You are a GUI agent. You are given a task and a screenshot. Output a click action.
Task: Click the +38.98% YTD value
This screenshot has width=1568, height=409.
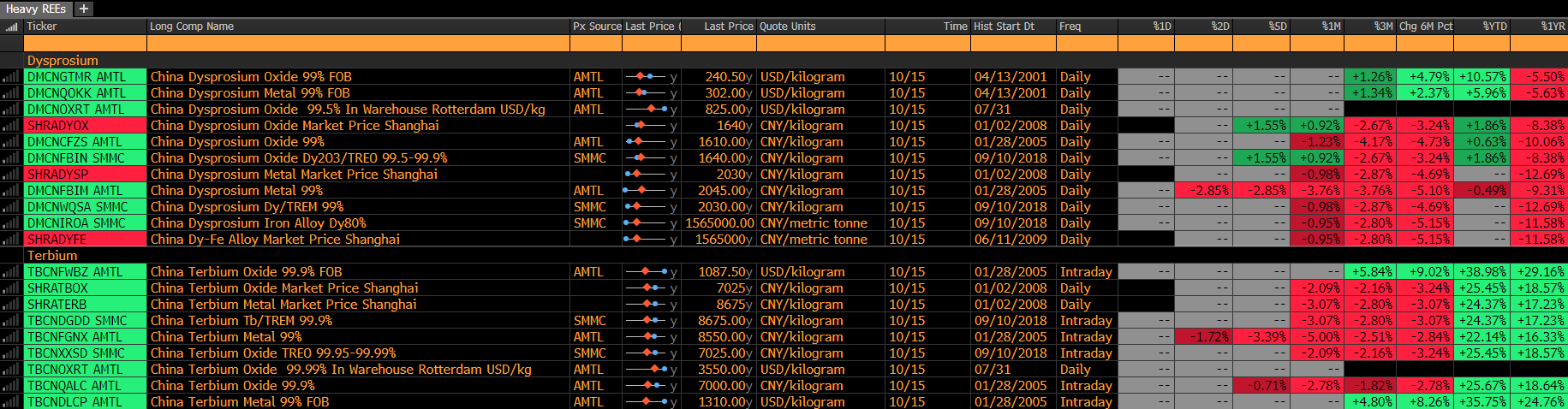click(1482, 272)
